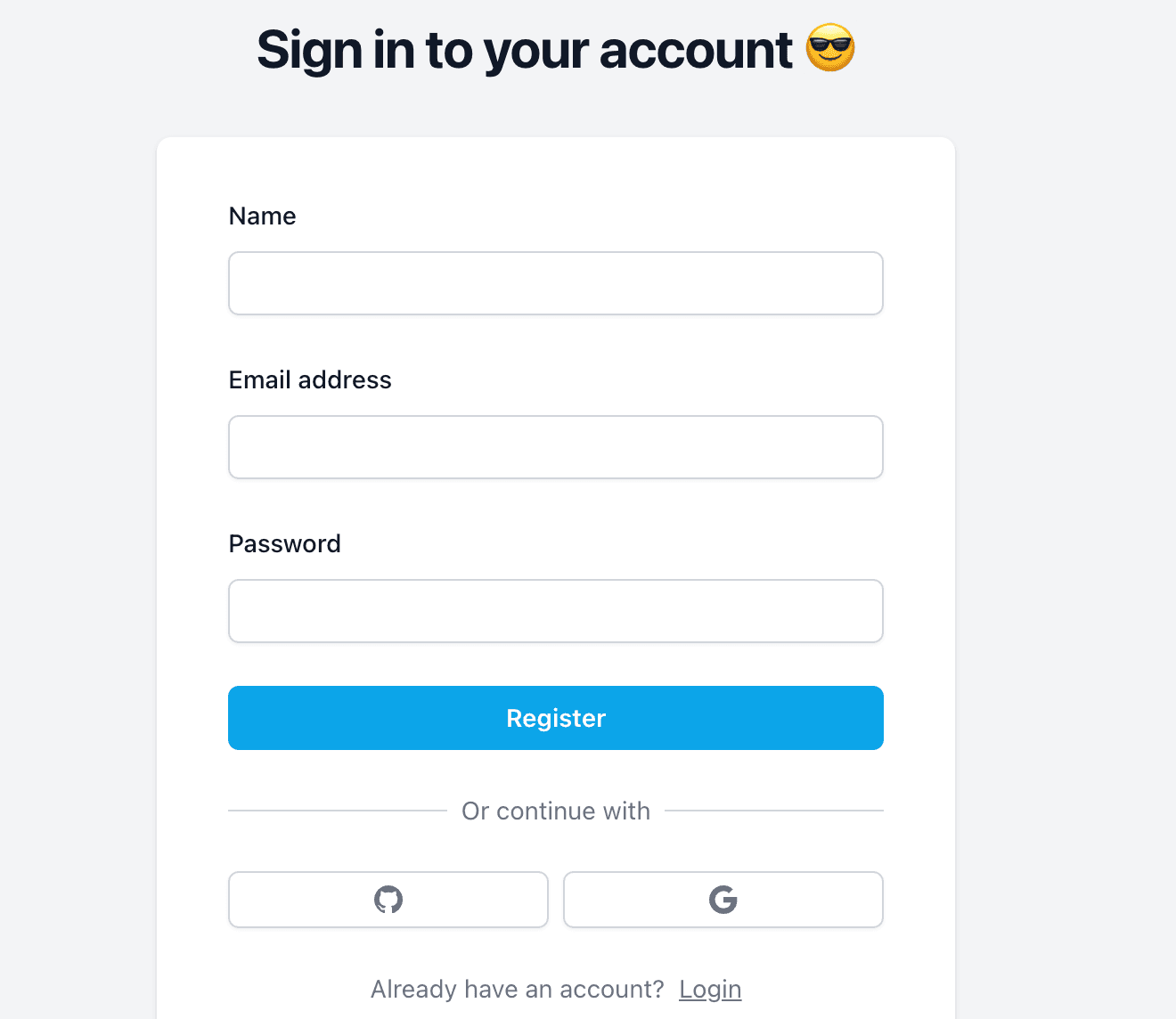Click the 'Or continue with' divider text
The width and height of the screenshot is (1176, 1019).
pos(555,811)
